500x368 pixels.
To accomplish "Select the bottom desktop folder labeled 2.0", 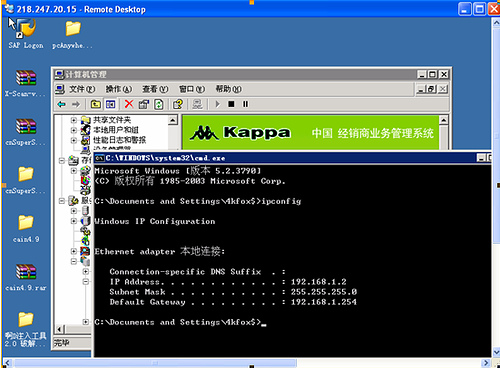I will [x=26, y=319].
